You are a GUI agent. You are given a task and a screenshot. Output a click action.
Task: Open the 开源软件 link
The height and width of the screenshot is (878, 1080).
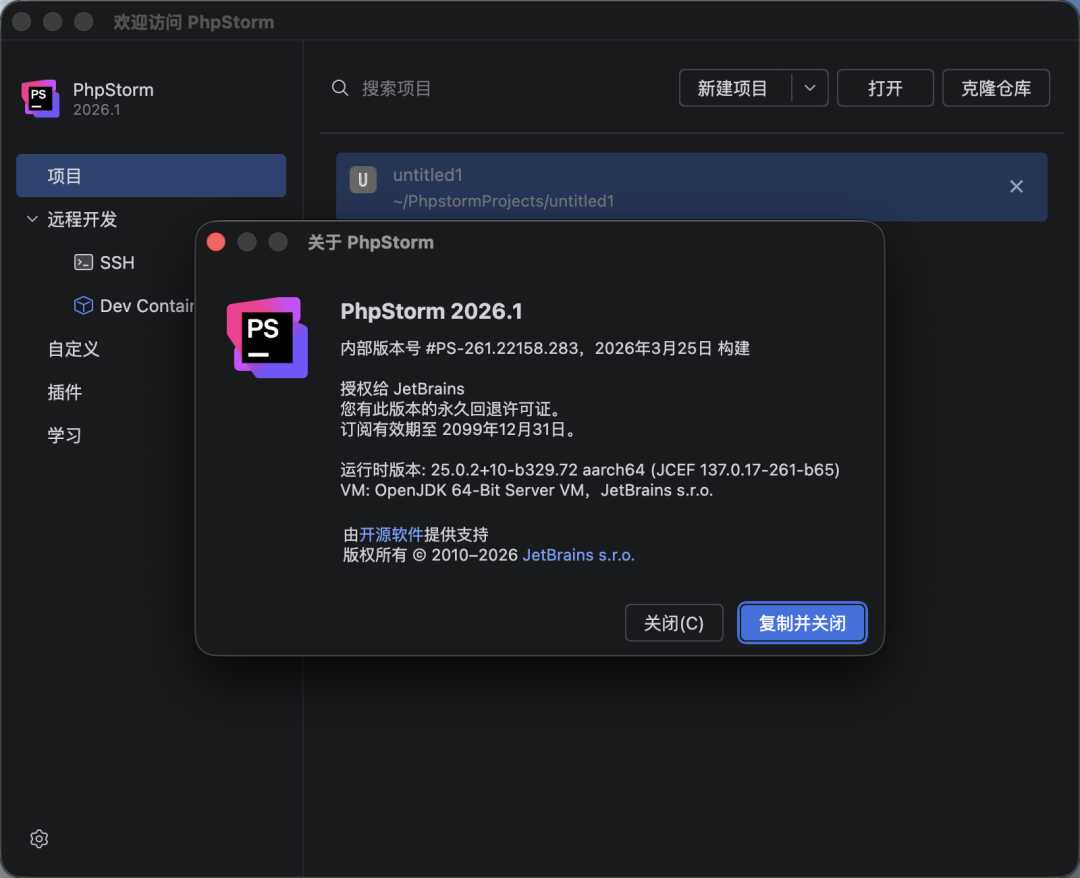(x=391, y=534)
